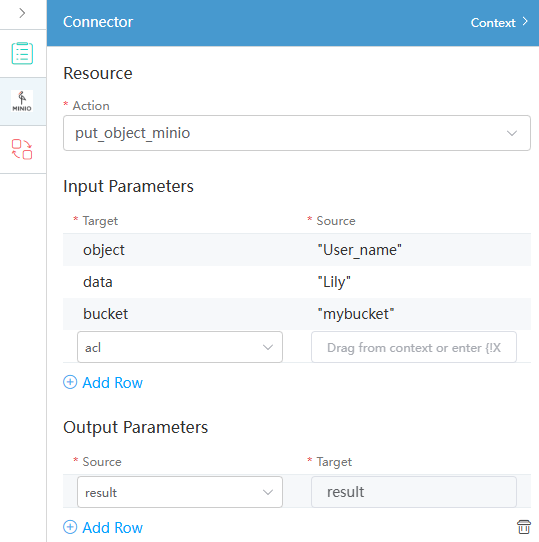Focus the Drag from context source field
The image size is (539, 542).
(x=414, y=347)
